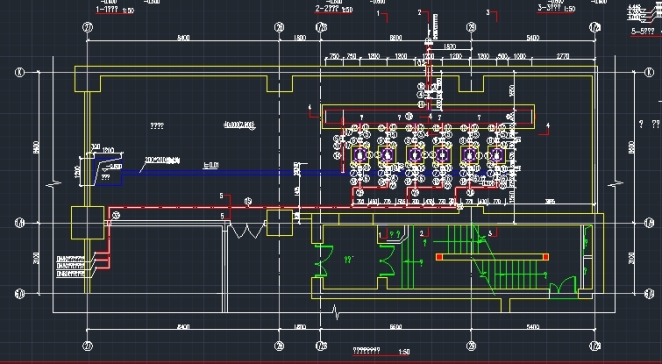Select the "-0.650" pit elevation text
662x364 pixels.
[x=114, y=167]
